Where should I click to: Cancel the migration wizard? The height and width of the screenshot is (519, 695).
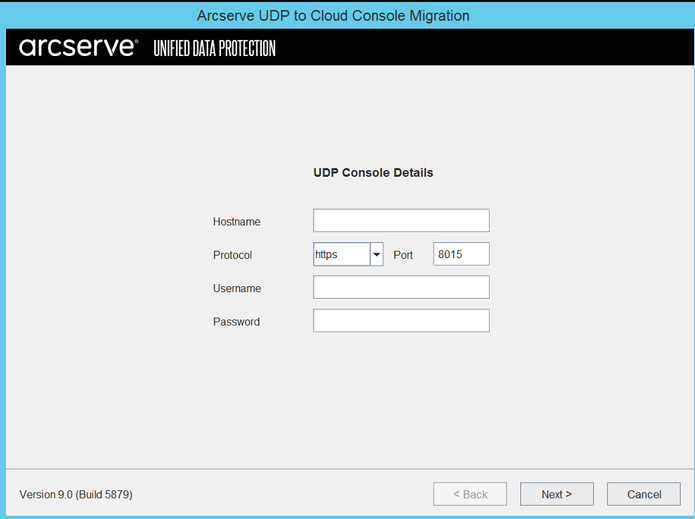tap(644, 494)
